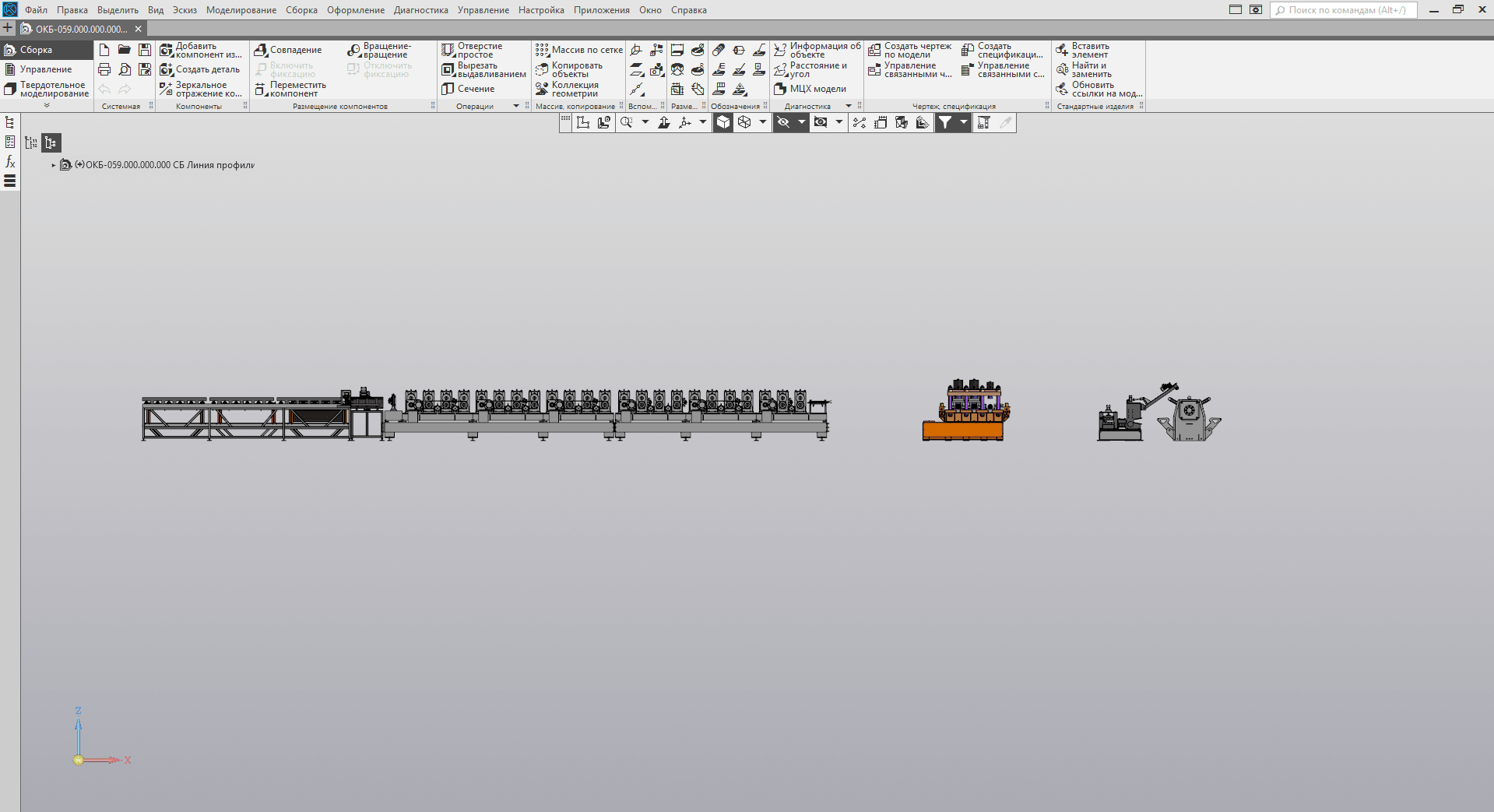The width and height of the screenshot is (1494, 812).
Task: Click the Print icon in System panel
Action: point(104,69)
